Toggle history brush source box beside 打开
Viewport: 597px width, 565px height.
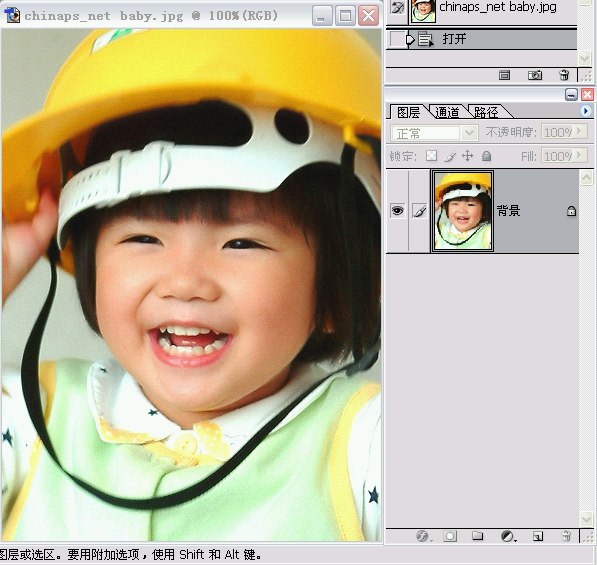tap(397, 40)
